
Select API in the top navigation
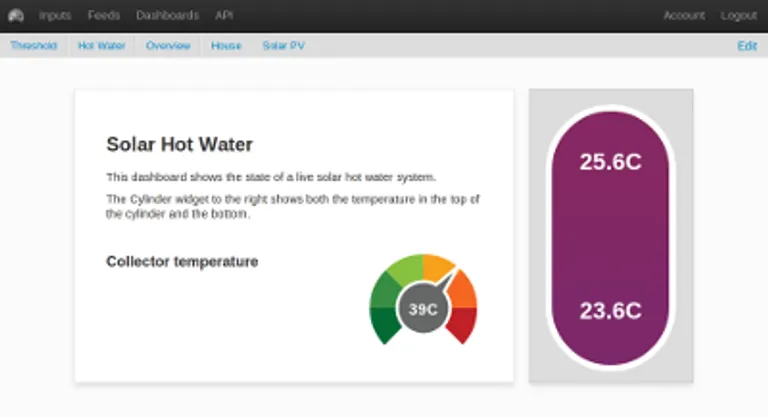click(x=224, y=16)
